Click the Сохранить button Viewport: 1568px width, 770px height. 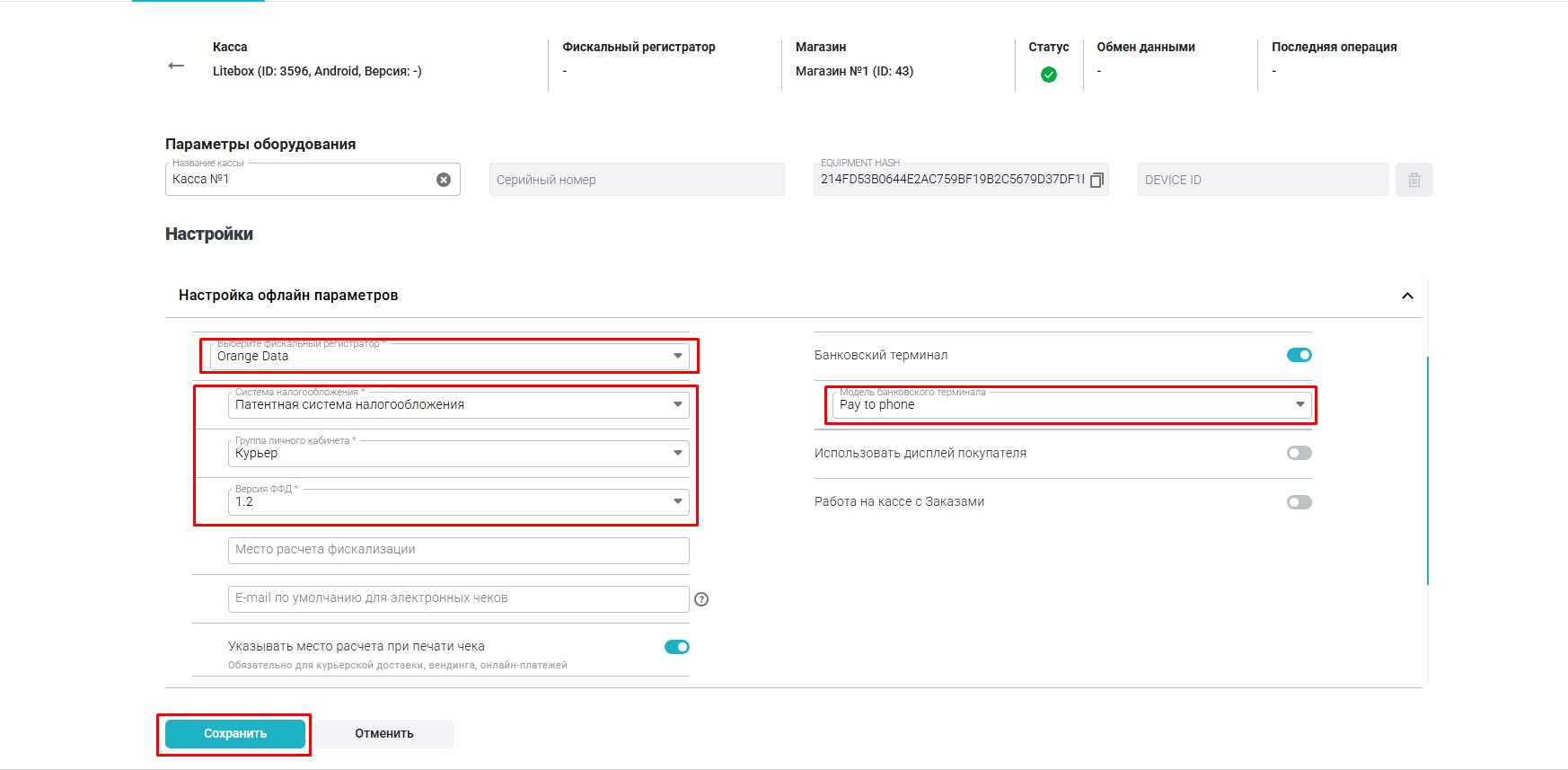point(235,734)
